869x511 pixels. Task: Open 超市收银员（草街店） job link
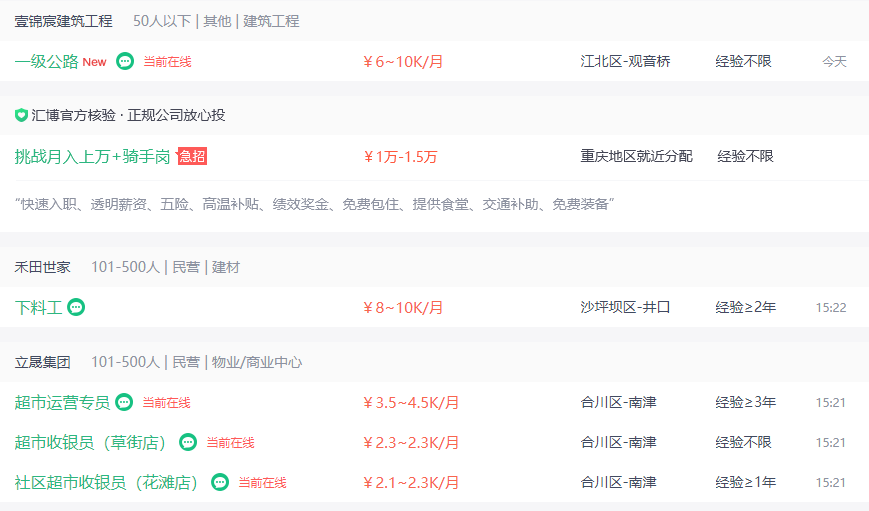tap(91, 442)
